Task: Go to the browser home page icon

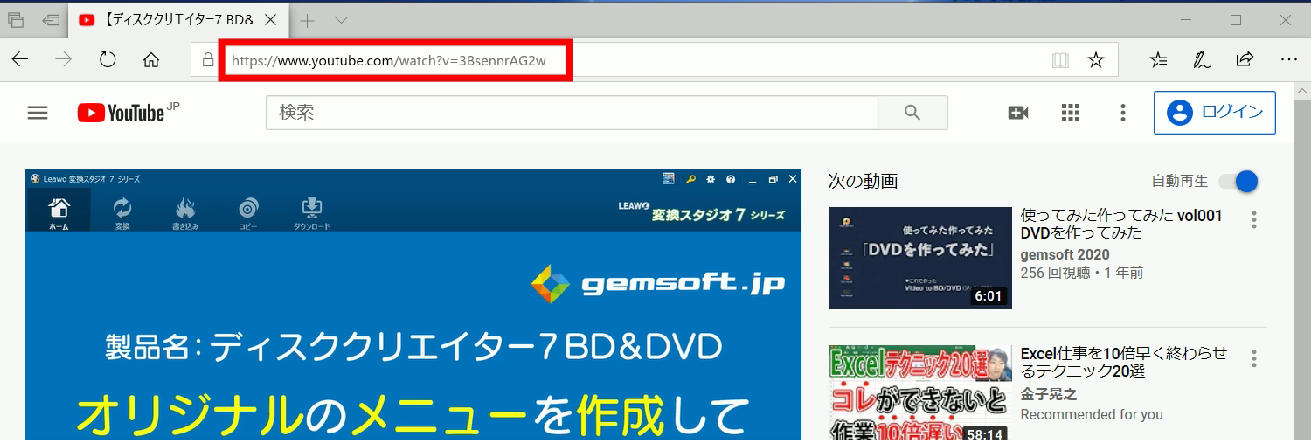Action: click(151, 60)
